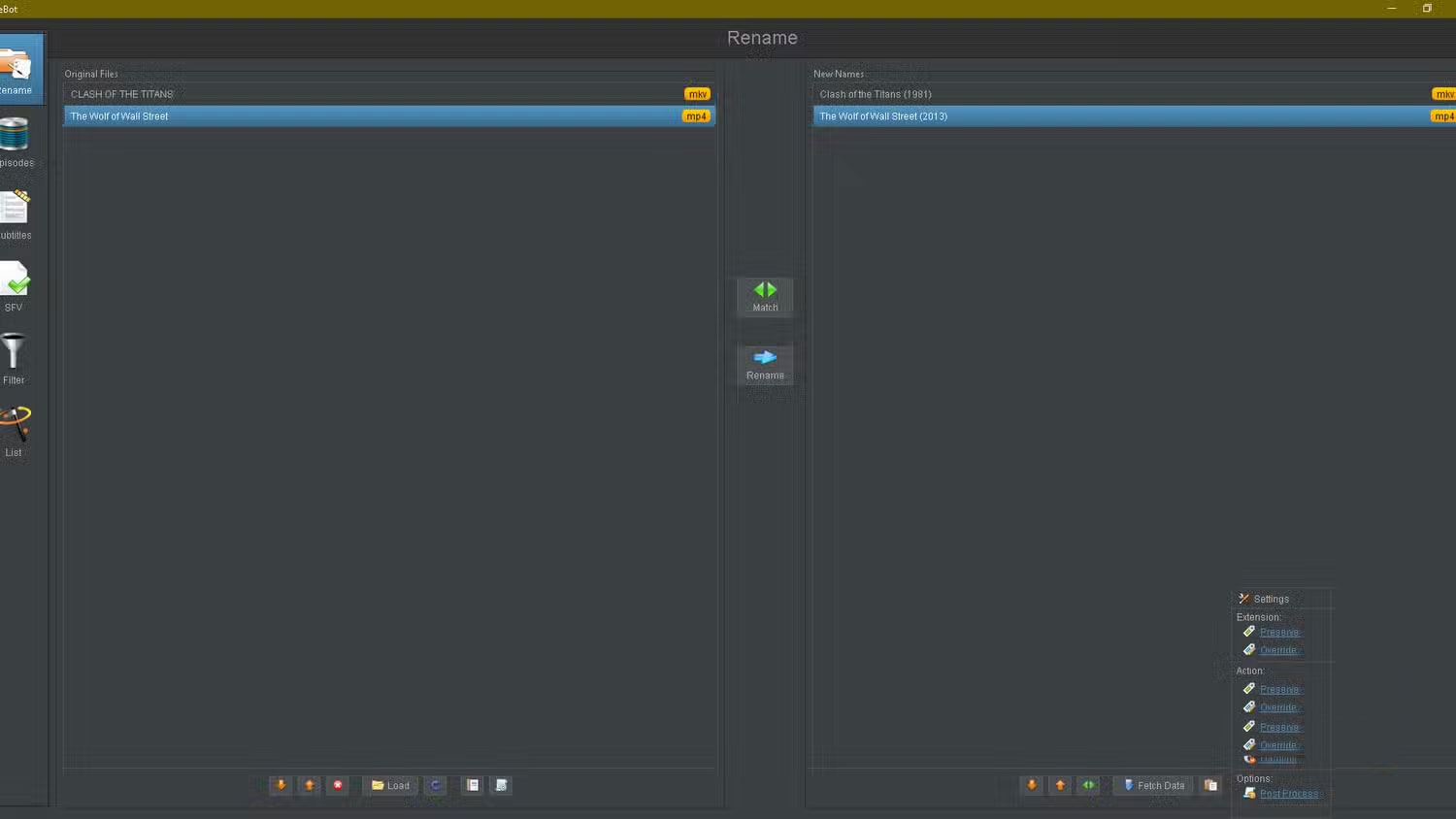Choose Override under the Action section
This screenshot has width=1456, height=819.
point(1278,706)
